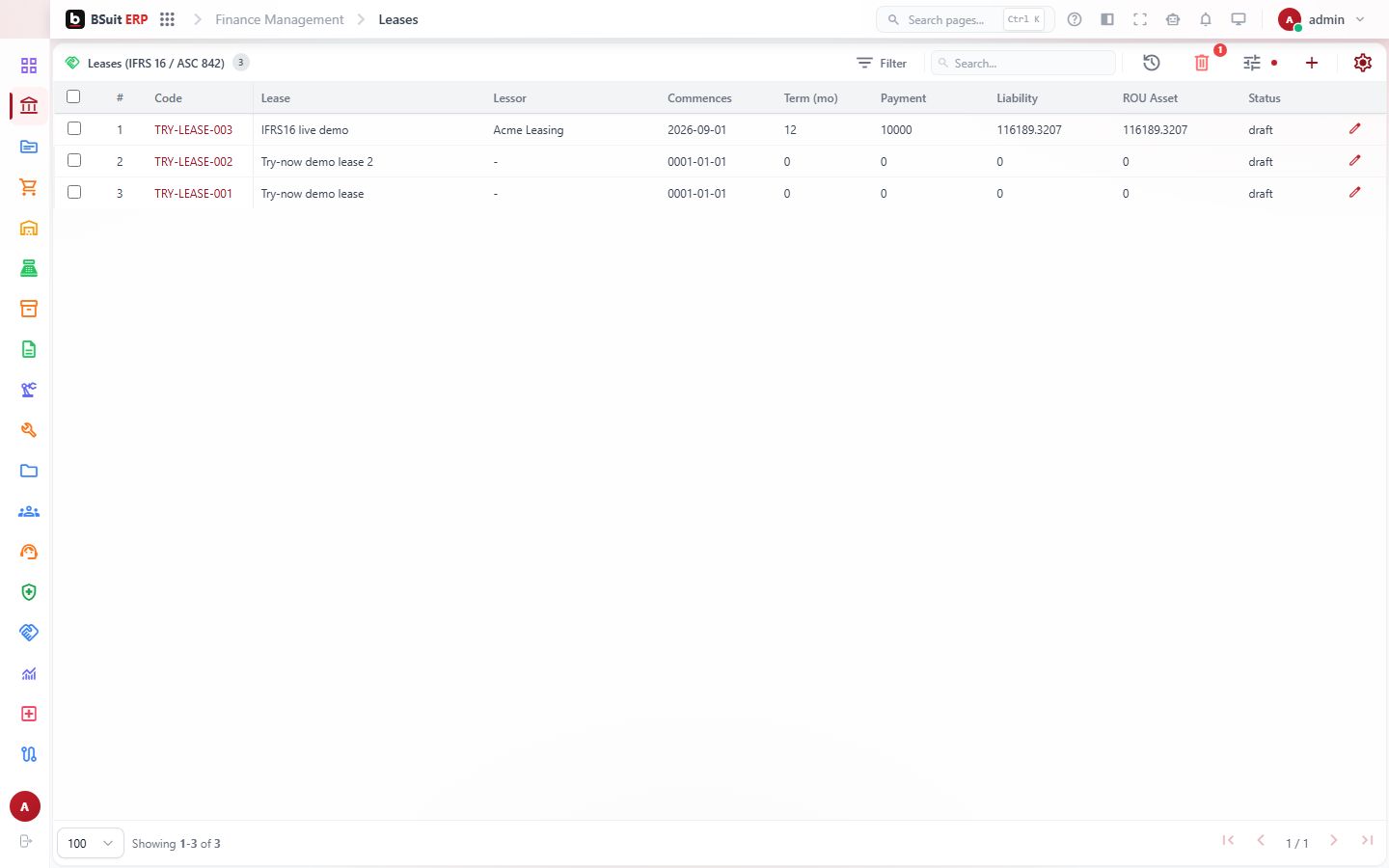
Task: Open the people team sidebar module
Action: (x=29, y=511)
